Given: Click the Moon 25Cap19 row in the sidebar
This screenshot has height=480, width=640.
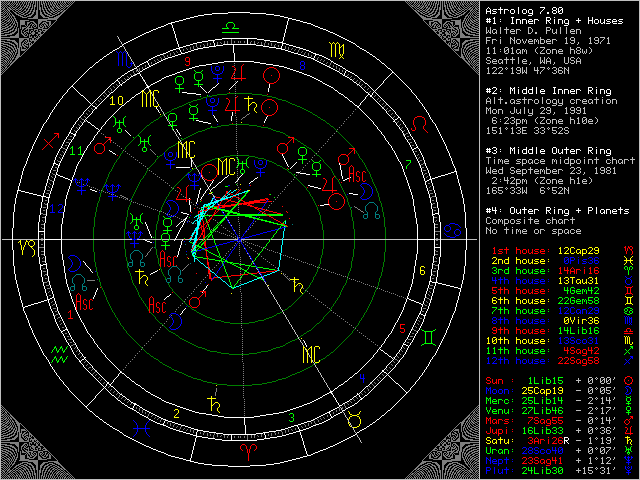Looking at the screenshot, I should pos(540,391).
